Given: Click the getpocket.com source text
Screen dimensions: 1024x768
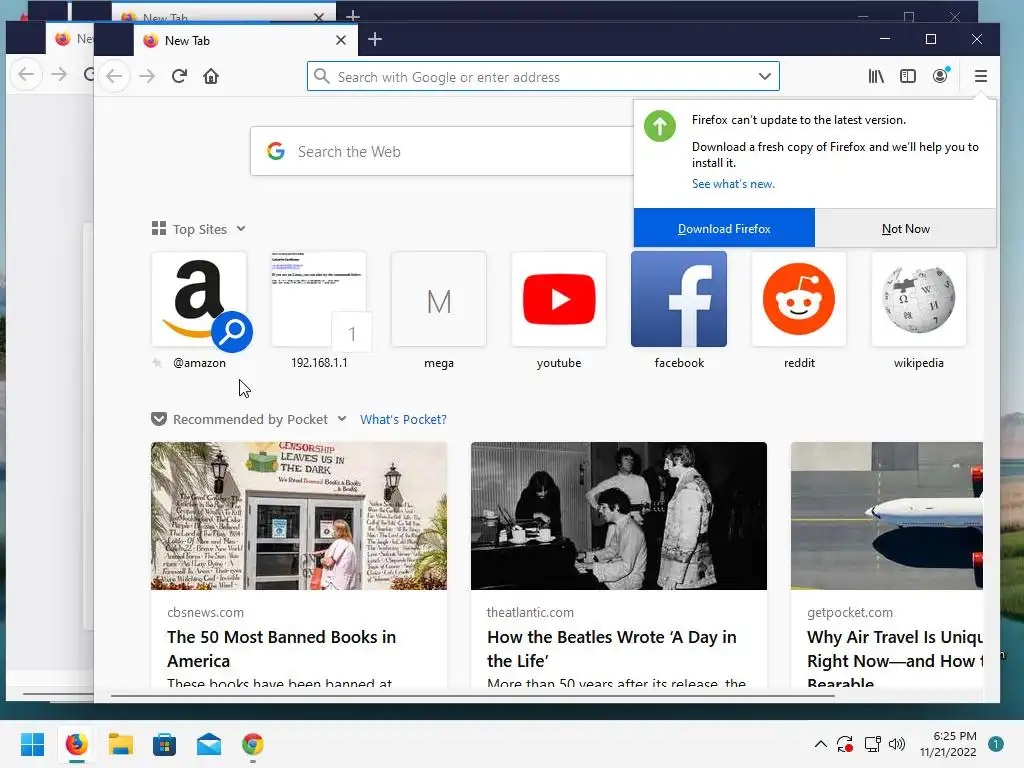Looking at the screenshot, I should [850, 613].
